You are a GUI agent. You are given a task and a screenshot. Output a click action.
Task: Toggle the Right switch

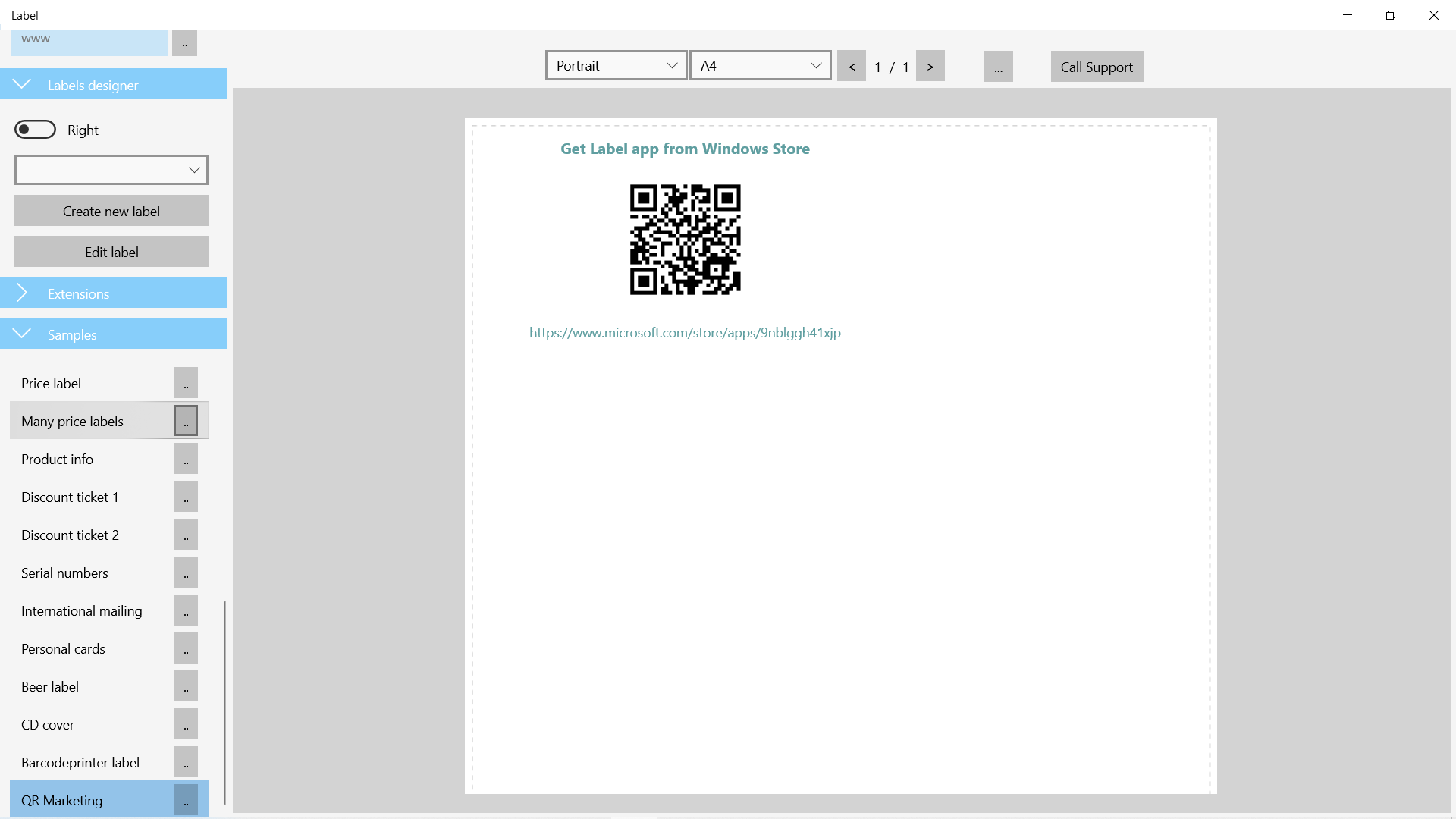coord(35,129)
